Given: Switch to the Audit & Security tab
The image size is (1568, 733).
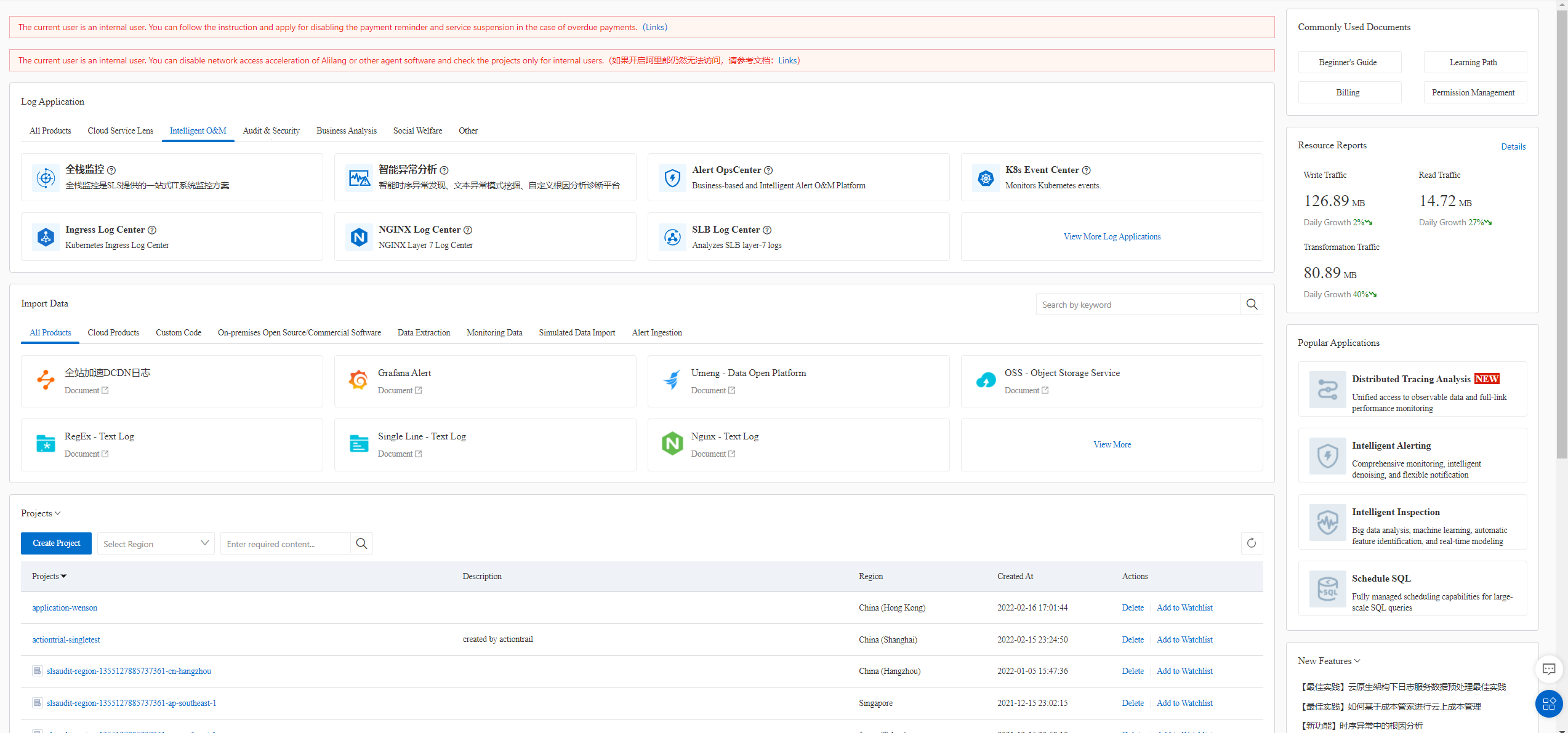Looking at the screenshot, I should (271, 130).
